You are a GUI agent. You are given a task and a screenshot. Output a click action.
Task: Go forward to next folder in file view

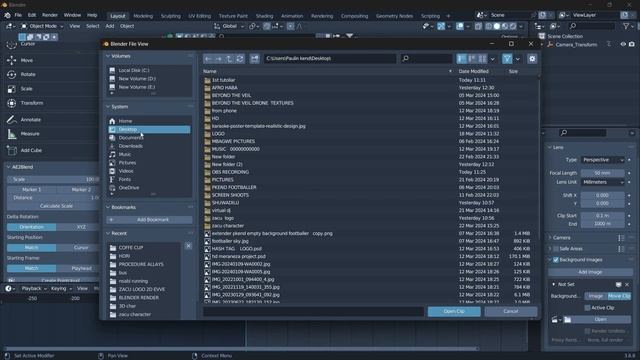(x=219, y=59)
